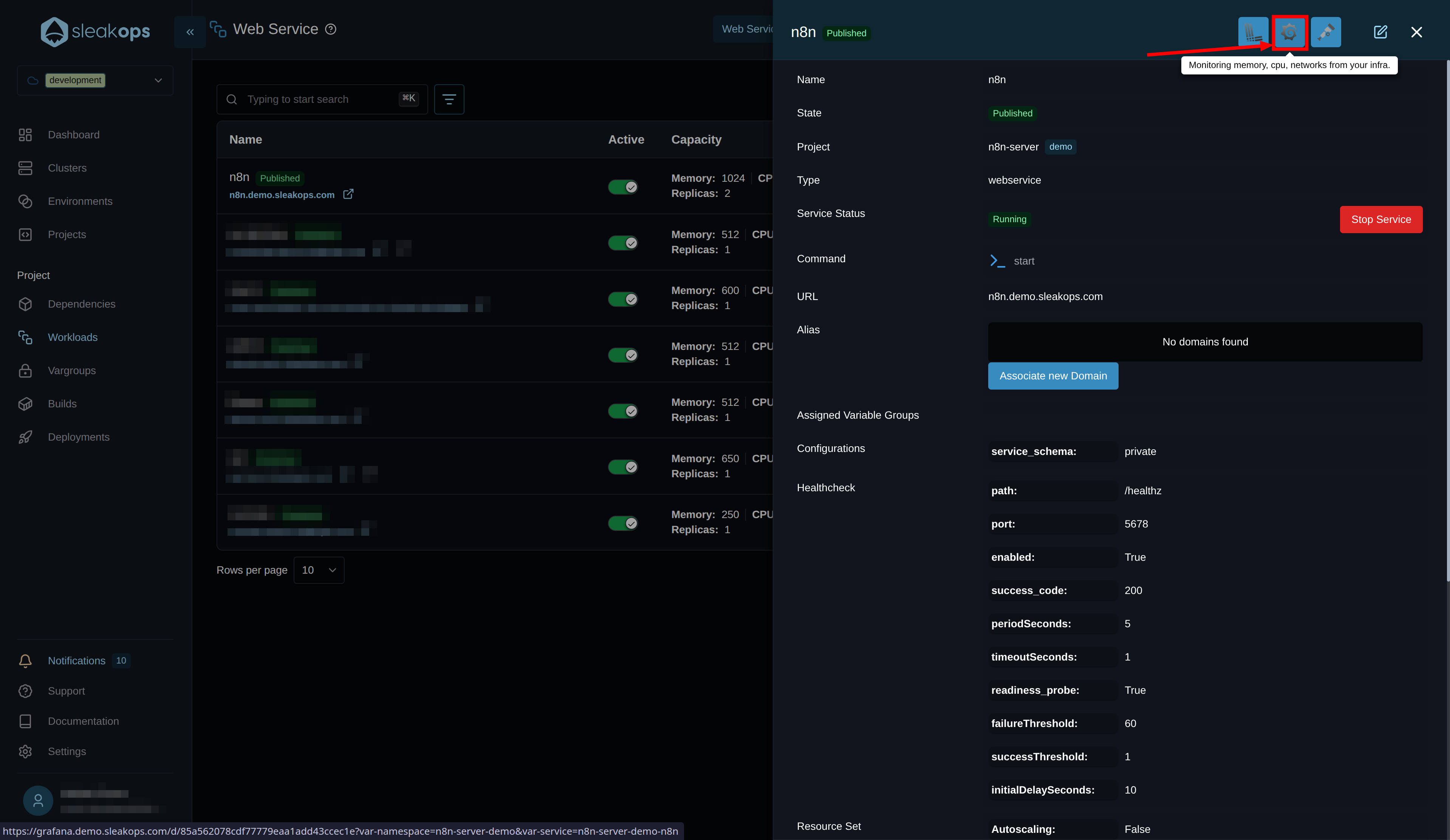Open the Web Service help question-mark icon

pyautogui.click(x=331, y=29)
